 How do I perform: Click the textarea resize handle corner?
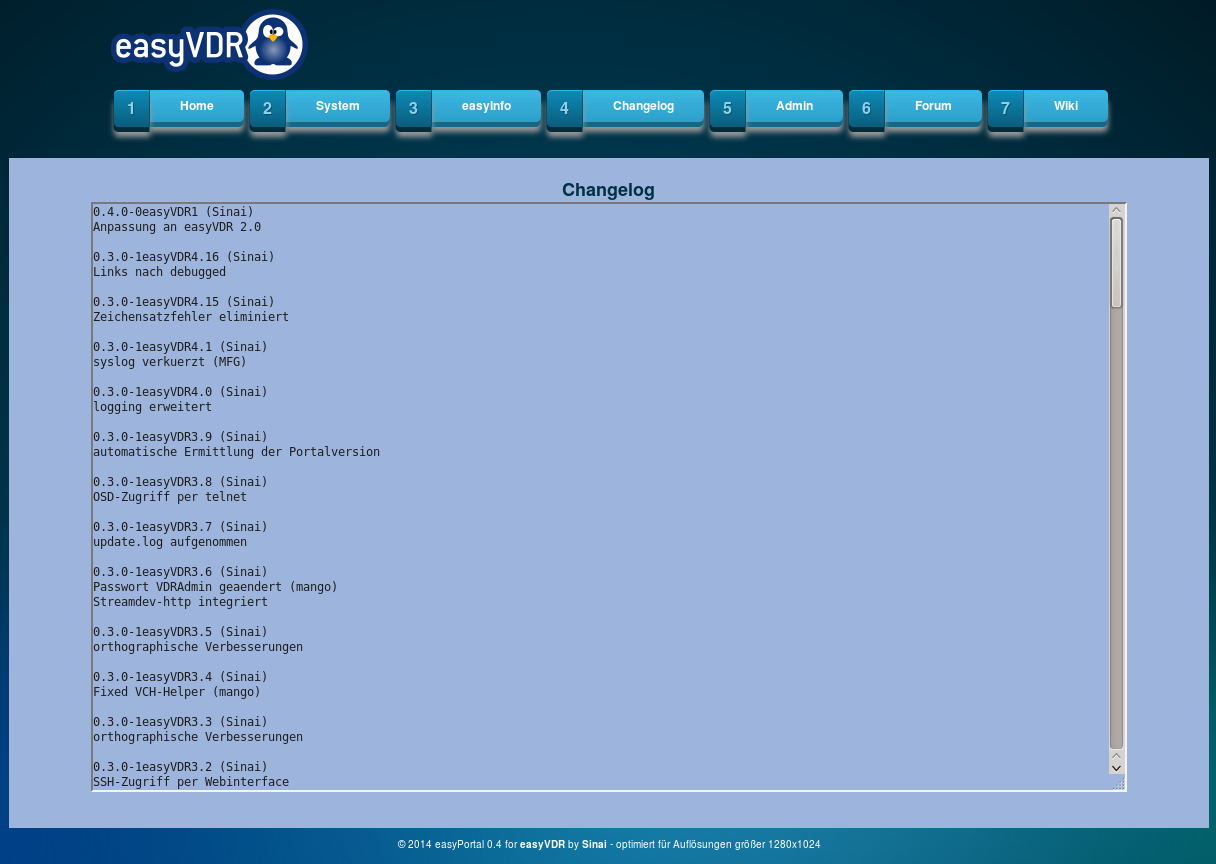(x=1119, y=783)
